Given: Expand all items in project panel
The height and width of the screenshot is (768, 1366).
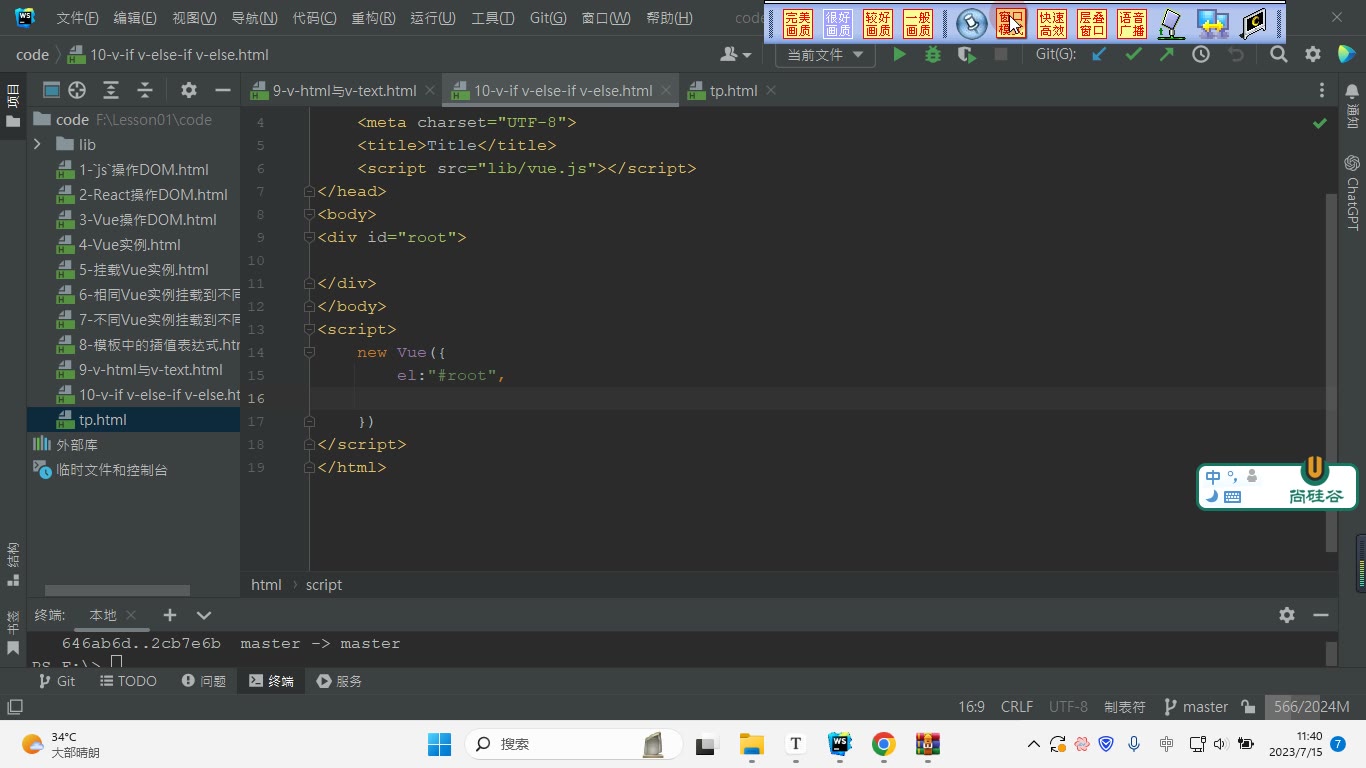Looking at the screenshot, I should [x=111, y=90].
